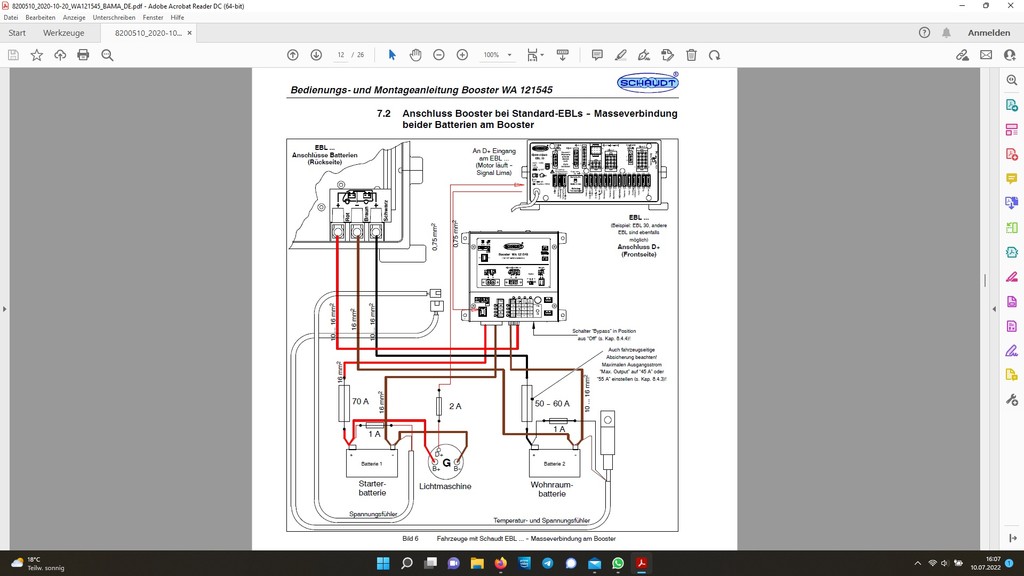The height and width of the screenshot is (576, 1024).
Task: Switch to the Start tab
Action: pos(17,33)
